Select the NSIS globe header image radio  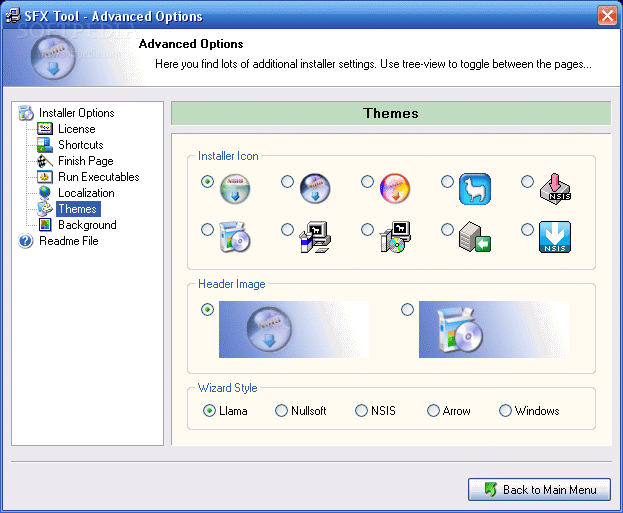point(207,310)
